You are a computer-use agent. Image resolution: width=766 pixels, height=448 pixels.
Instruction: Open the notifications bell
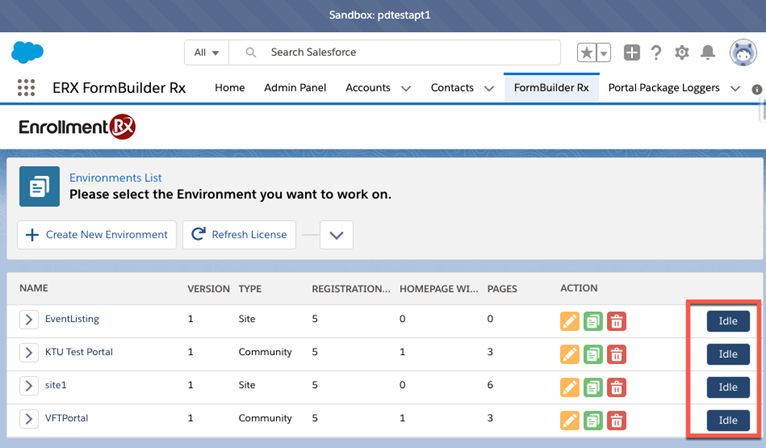pos(708,53)
